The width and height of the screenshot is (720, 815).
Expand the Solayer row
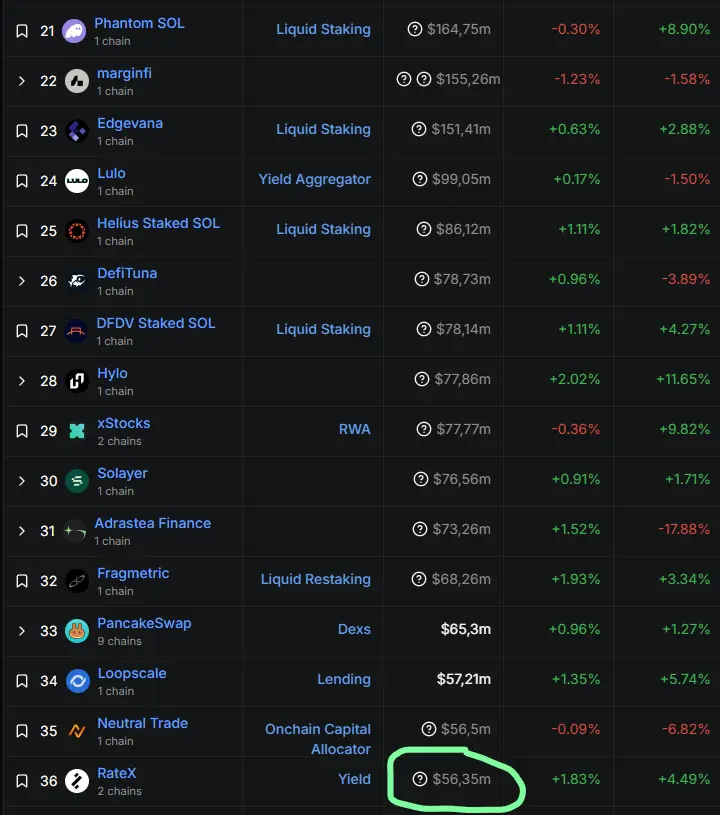click(21, 481)
